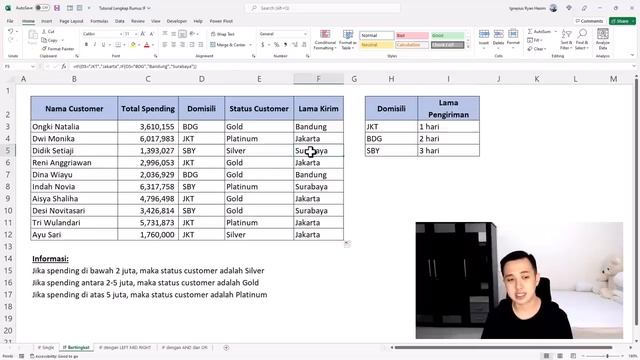Switch to Page Layout view icon
This screenshot has width=640, height=360.
click(560, 356)
